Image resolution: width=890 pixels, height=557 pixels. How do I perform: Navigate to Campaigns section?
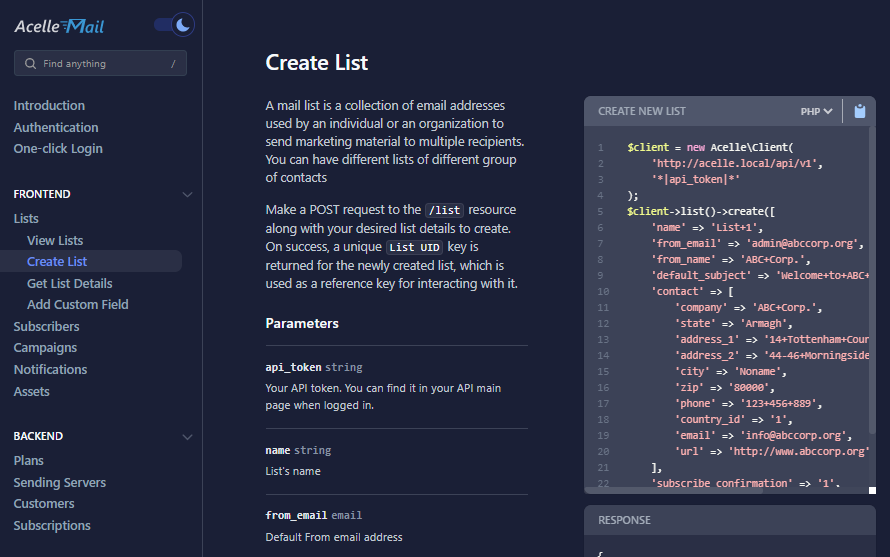[45, 348]
